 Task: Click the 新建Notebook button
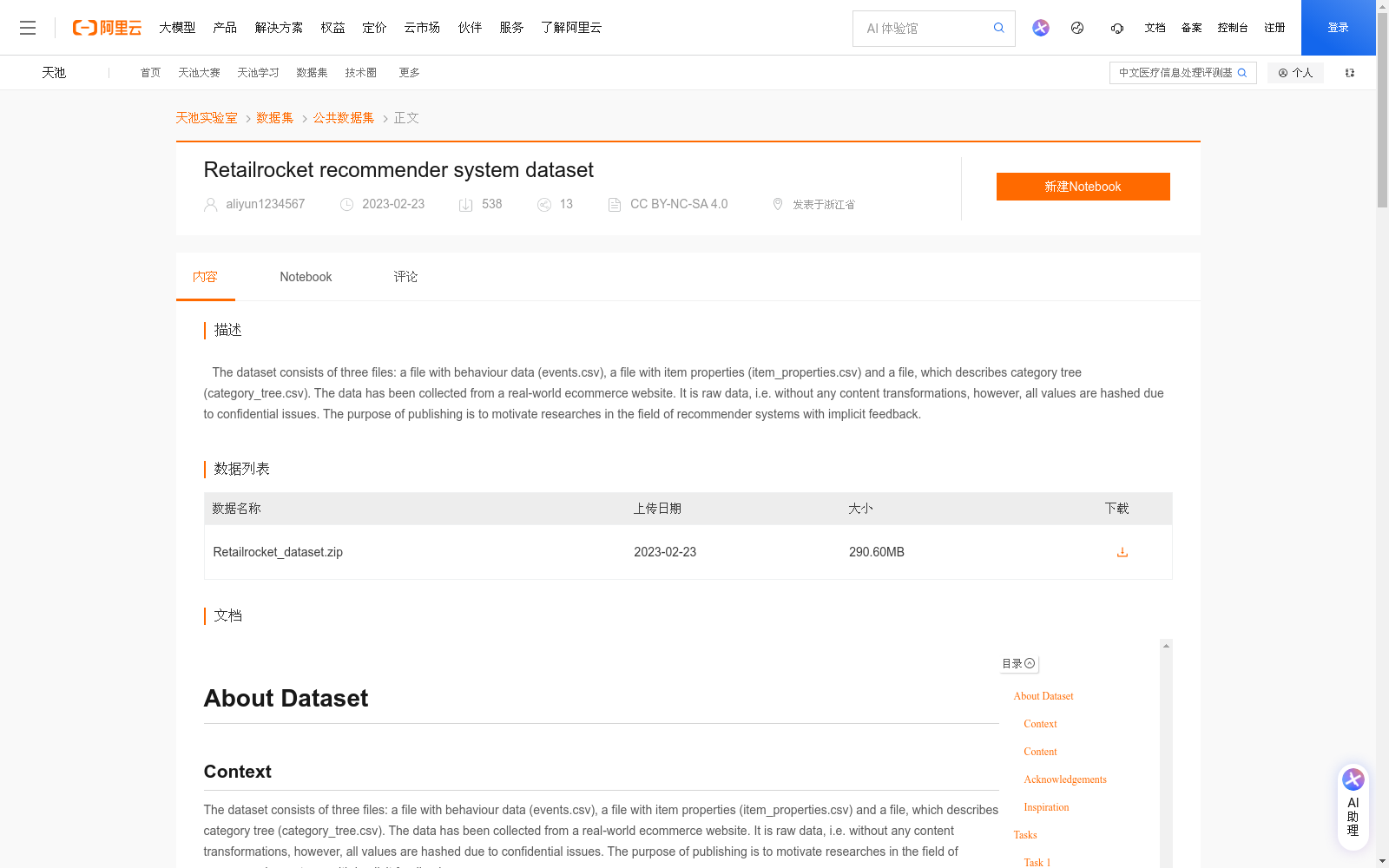pos(1083,187)
